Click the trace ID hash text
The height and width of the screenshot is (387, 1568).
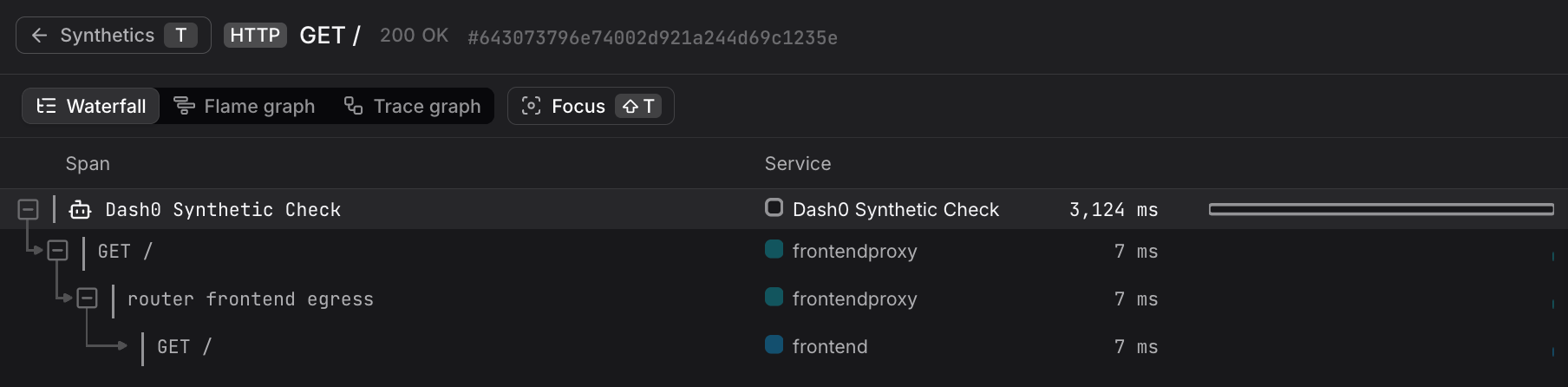[652, 37]
